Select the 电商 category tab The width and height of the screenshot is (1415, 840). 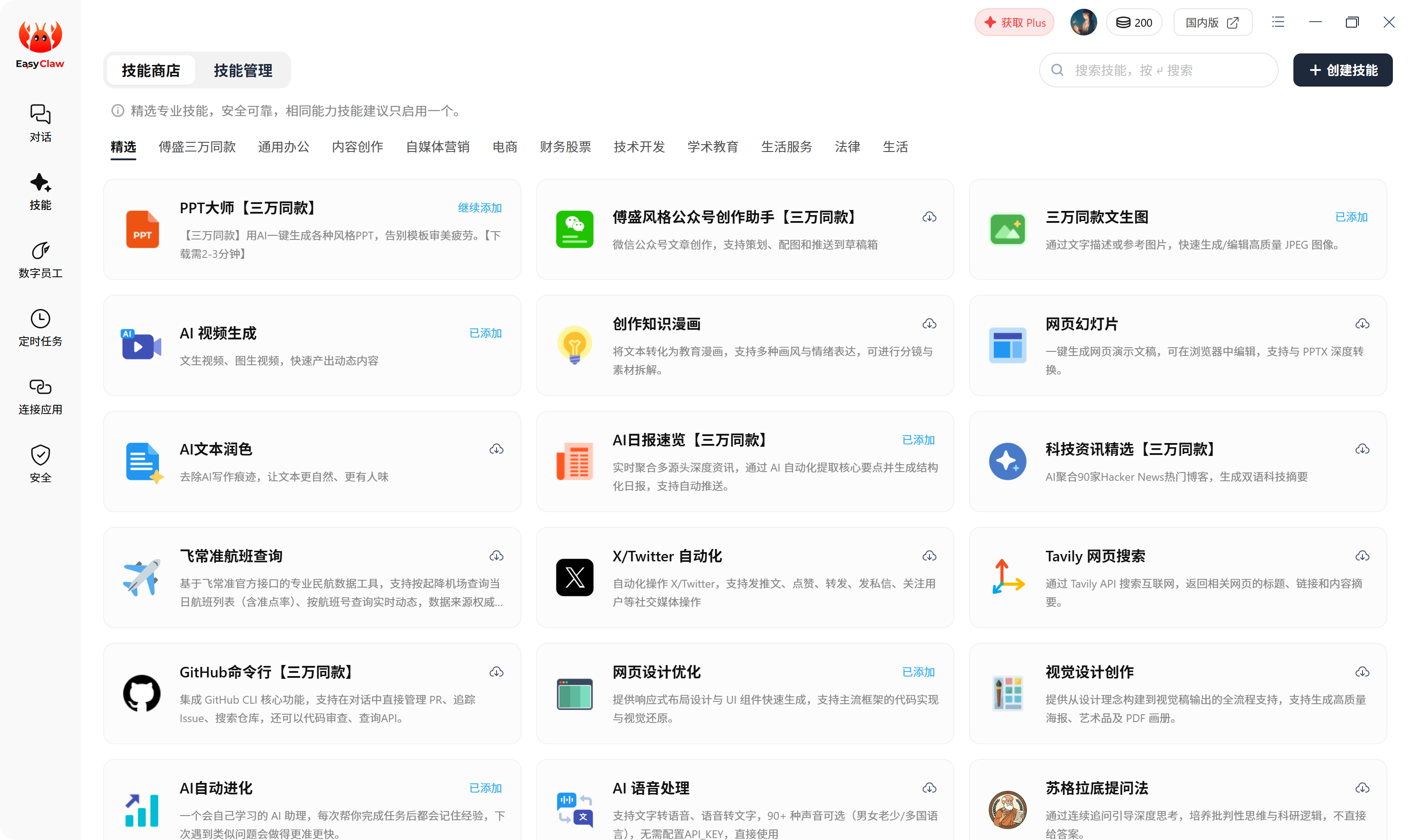point(504,146)
